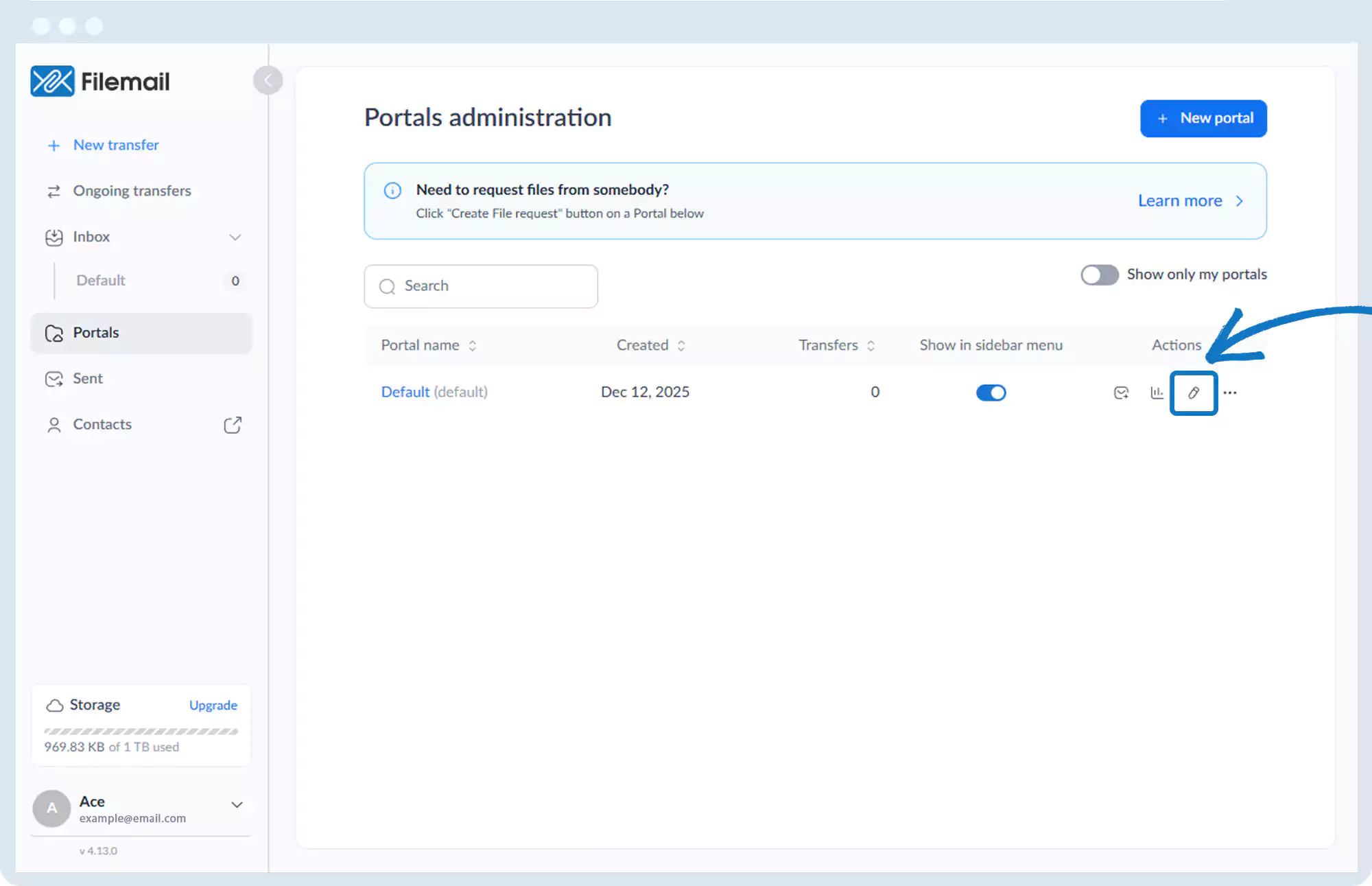This screenshot has width=1372, height=886.
Task: Open the three-dots more actions menu
Action: [1230, 393]
